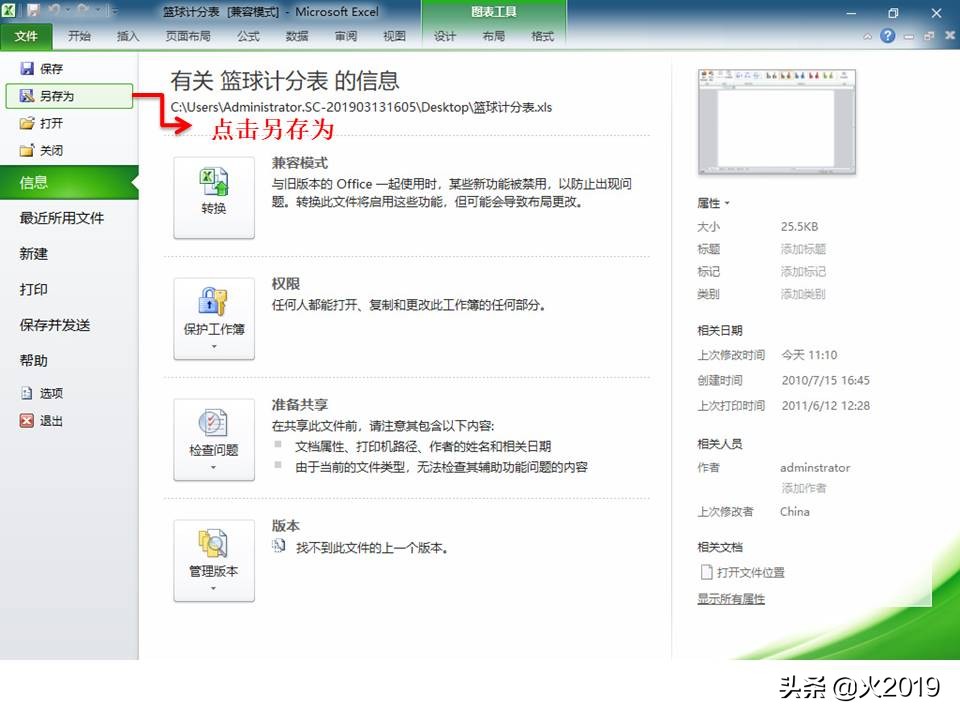Open 管理版本 dropdown button

click(x=214, y=561)
